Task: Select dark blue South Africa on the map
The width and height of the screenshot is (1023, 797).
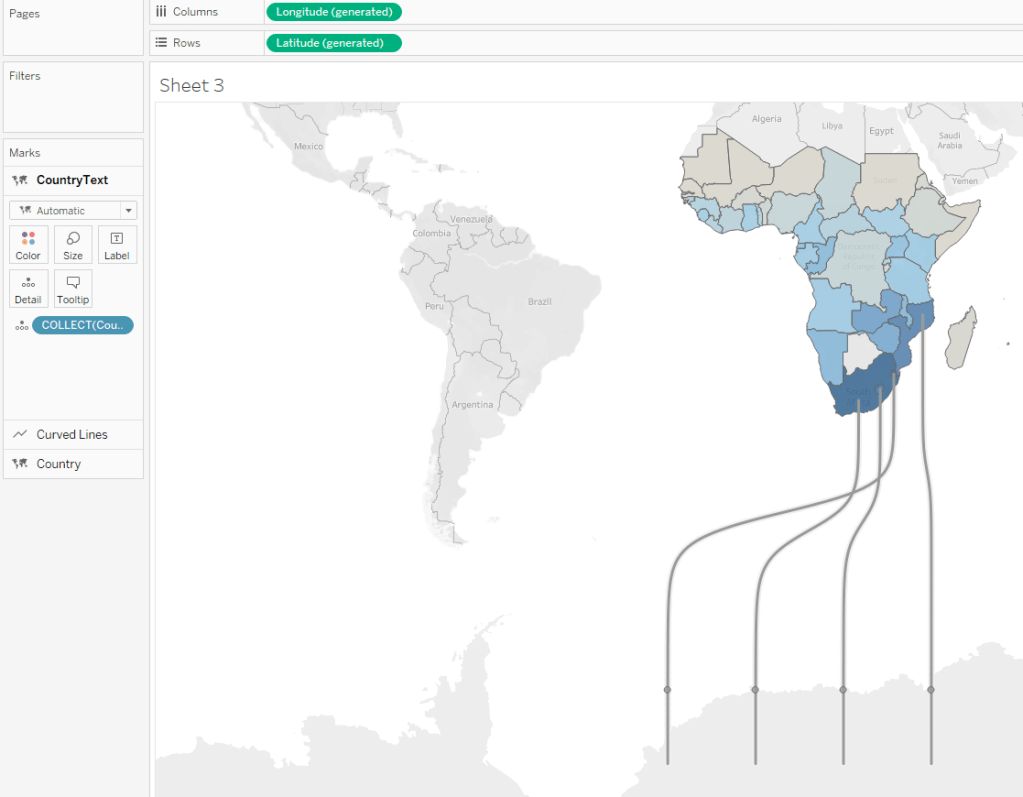Action: coord(860,393)
